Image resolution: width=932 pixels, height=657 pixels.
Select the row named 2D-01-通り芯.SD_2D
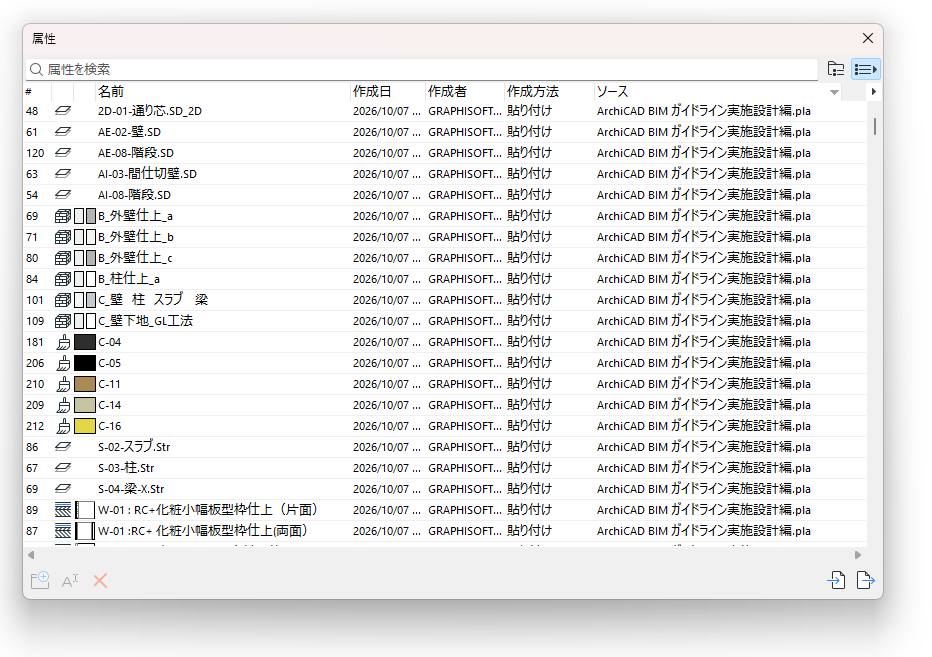[x=445, y=111]
